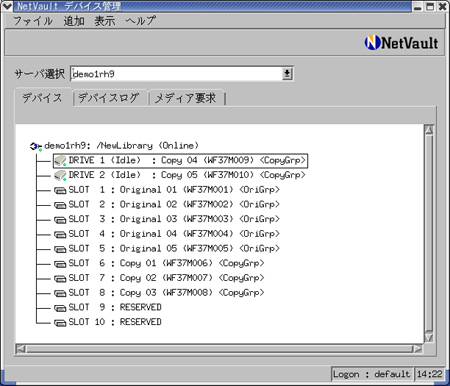450x386 pixels.
Task: Open the ファイル menu
Action: tap(33, 21)
